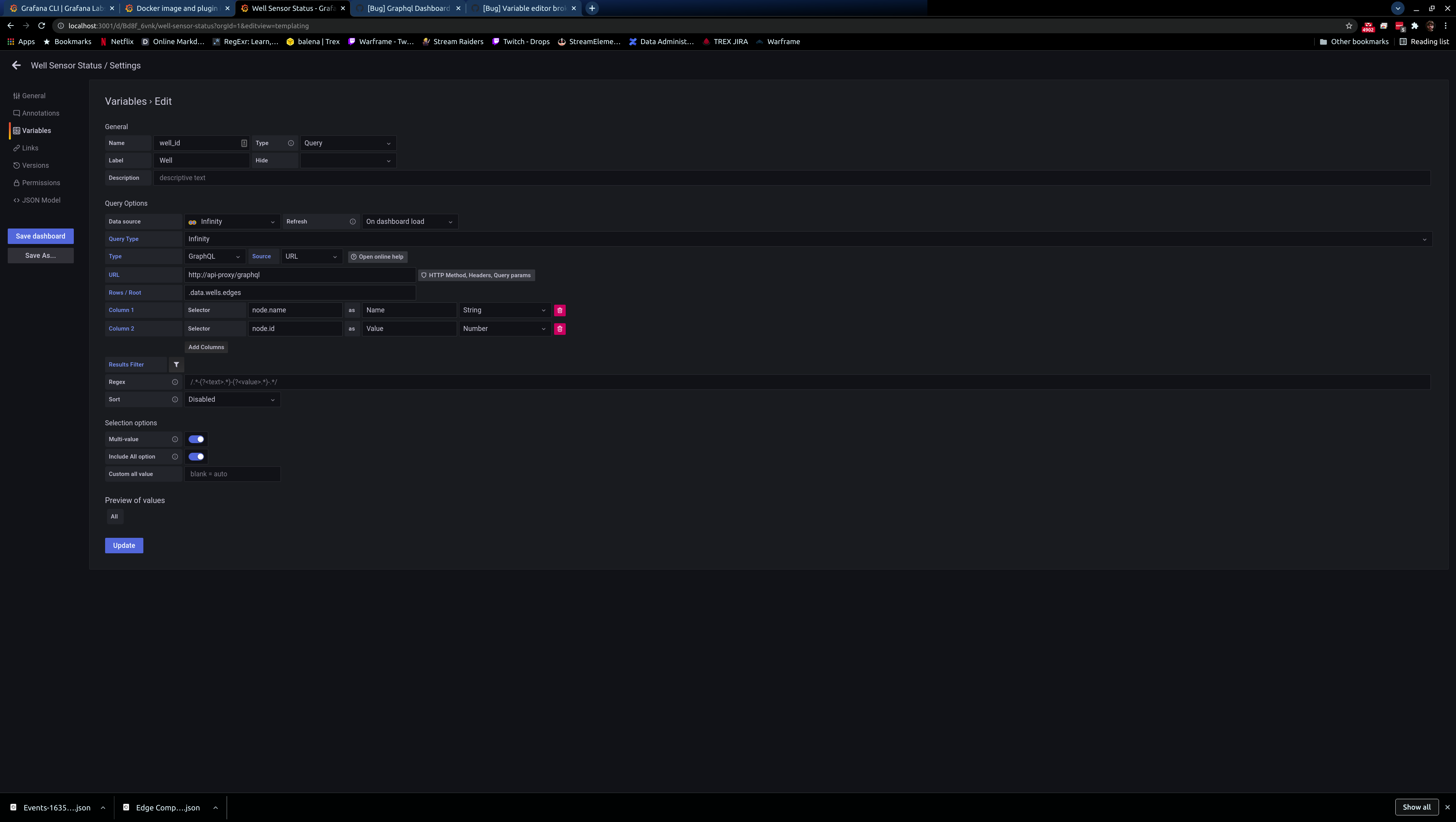
Task: Select Permissions in the settings sidebar
Action: (x=41, y=182)
